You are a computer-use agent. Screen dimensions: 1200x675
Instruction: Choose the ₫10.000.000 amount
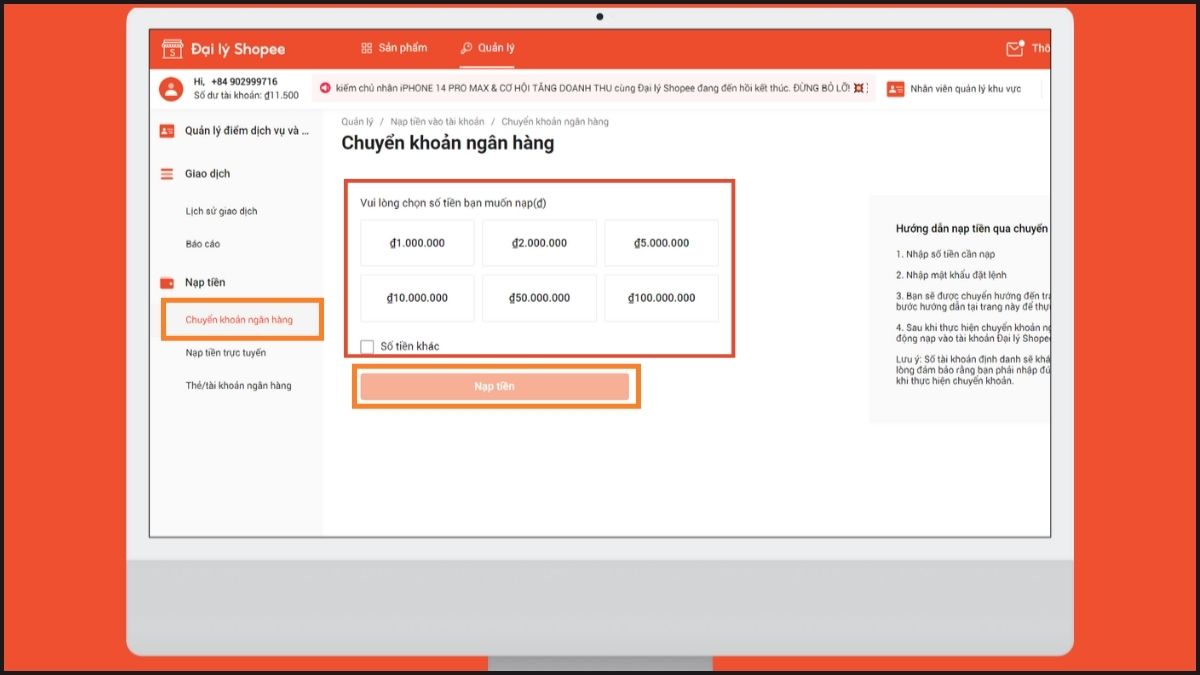[417, 298]
